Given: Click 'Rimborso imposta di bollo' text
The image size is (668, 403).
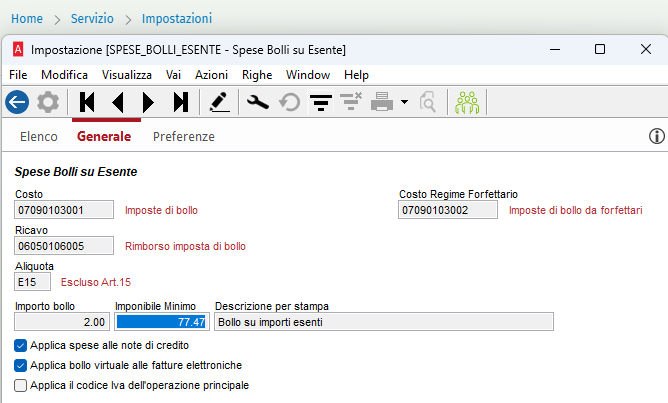Looking at the screenshot, I should [x=185, y=246].
